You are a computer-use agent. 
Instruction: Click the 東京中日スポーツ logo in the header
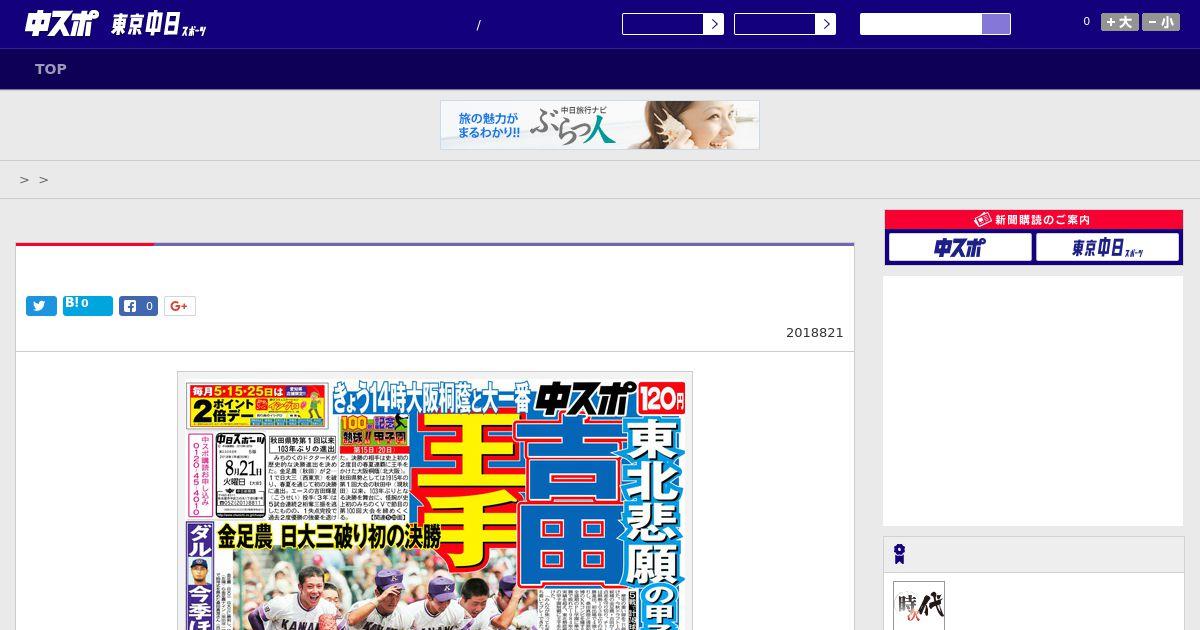[159, 25]
